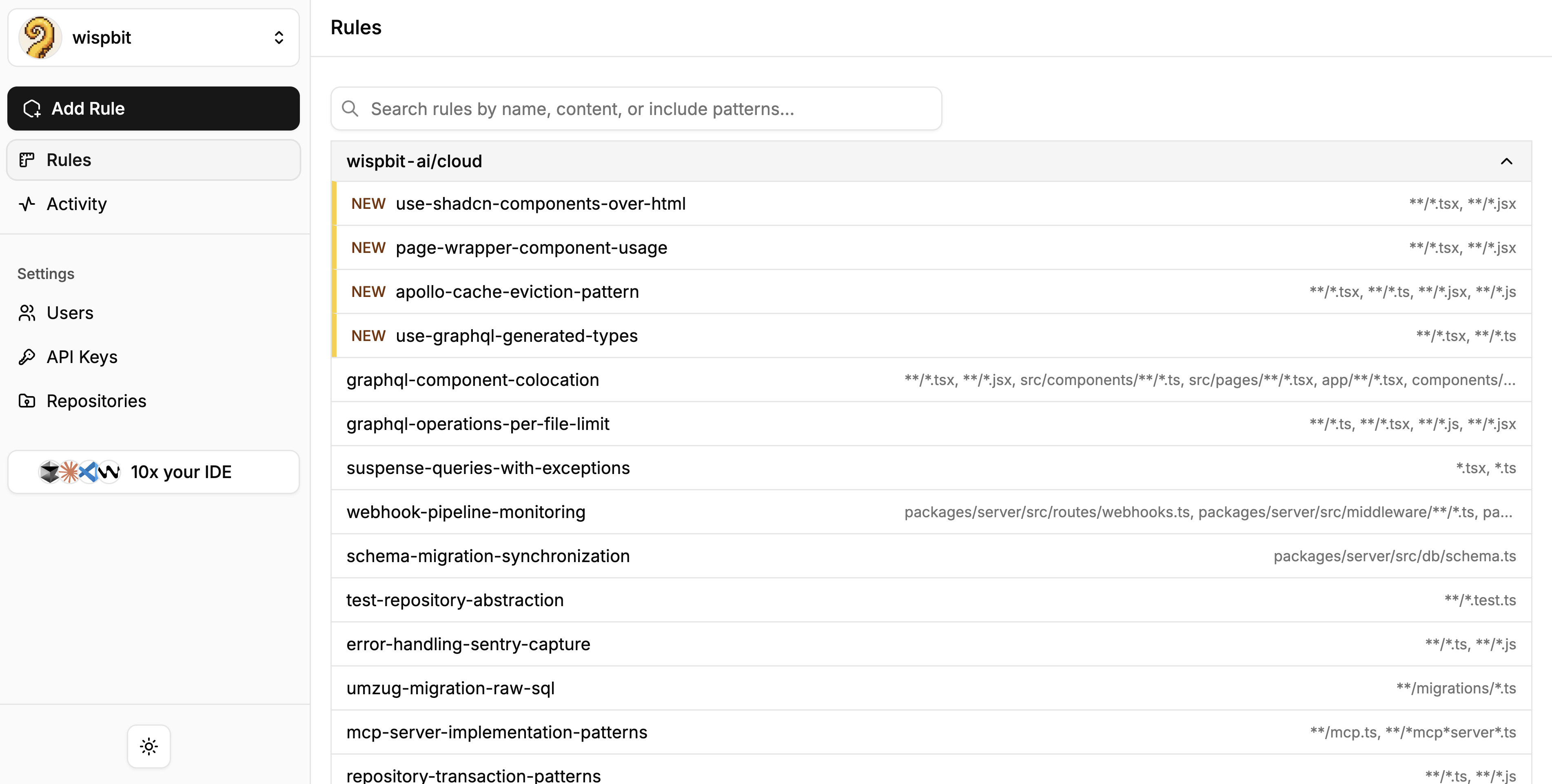Viewport: 1552px width, 784px height.
Task: Click the API Keys key icon
Action: tap(27, 357)
